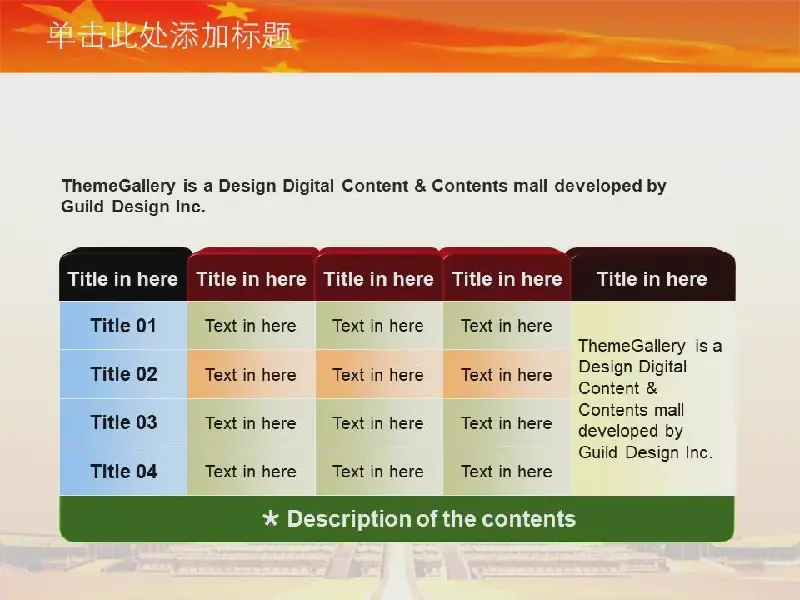
Task: Select the "Title 02" row label
Action: pyautogui.click(x=123, y=374)
